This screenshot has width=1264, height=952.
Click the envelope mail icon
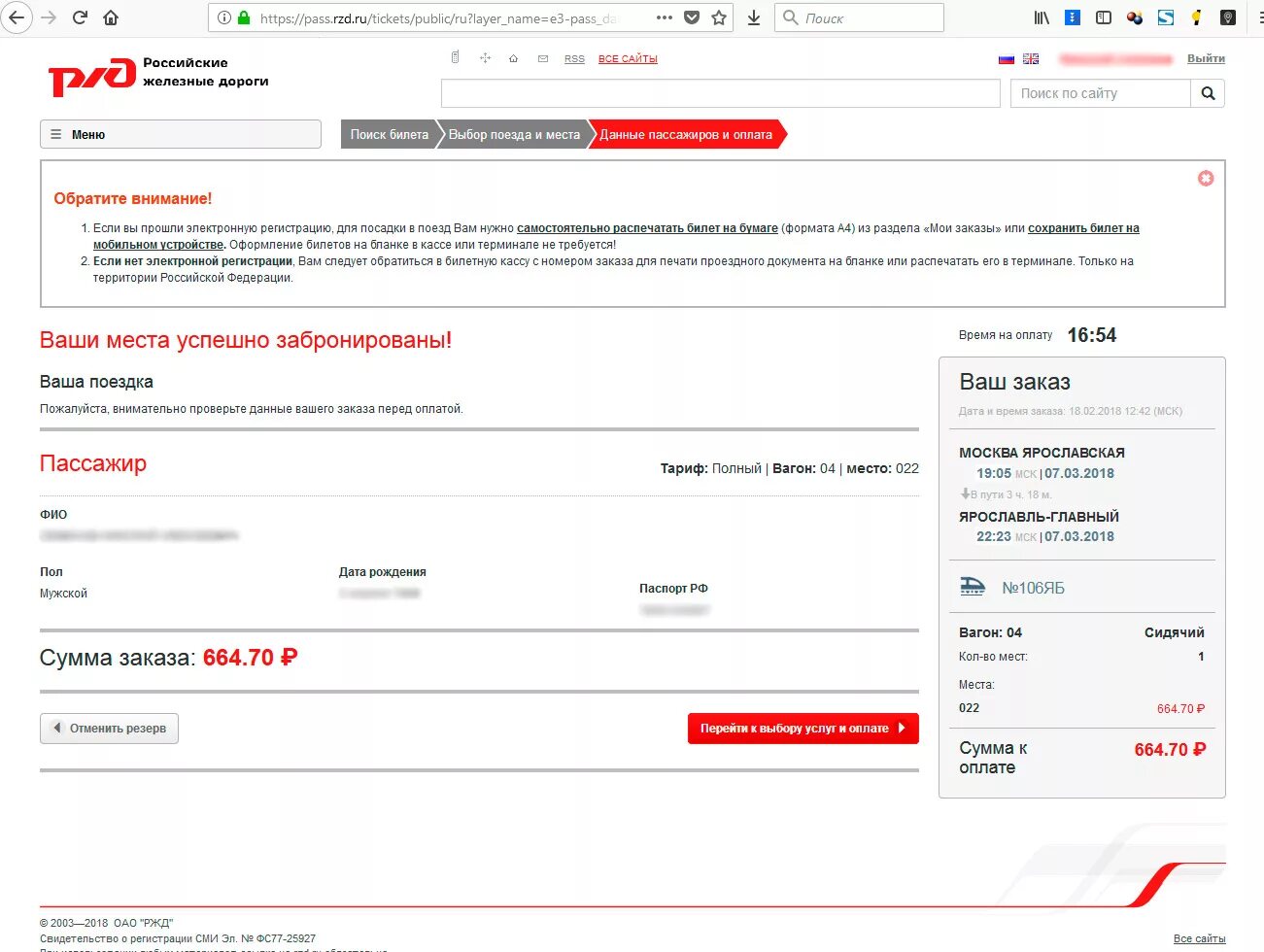click(543, 59)
